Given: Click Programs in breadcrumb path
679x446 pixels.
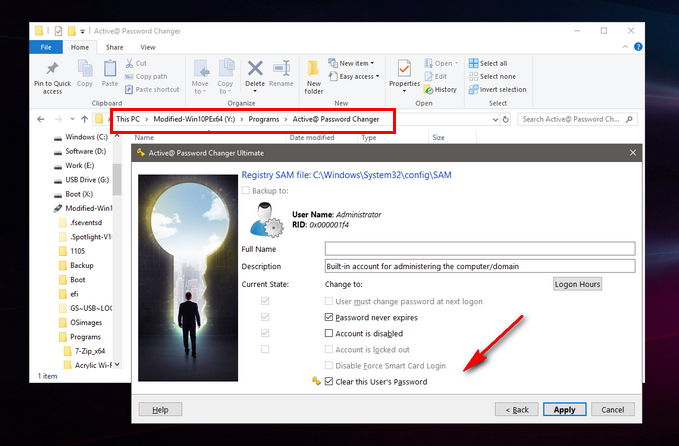Looking at the screenshot, I should (264, 119).
